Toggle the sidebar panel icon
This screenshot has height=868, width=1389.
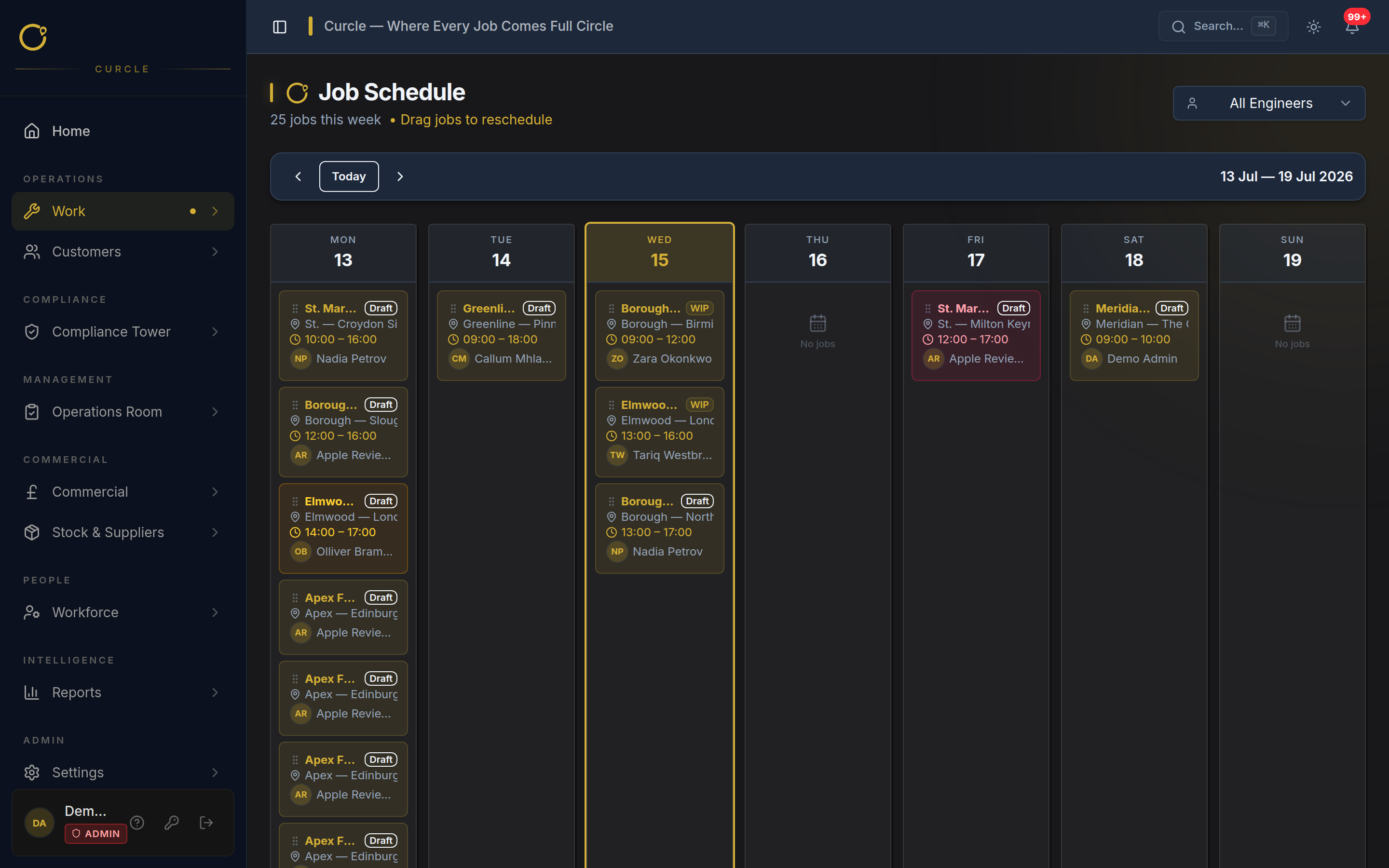pos(280,27)
